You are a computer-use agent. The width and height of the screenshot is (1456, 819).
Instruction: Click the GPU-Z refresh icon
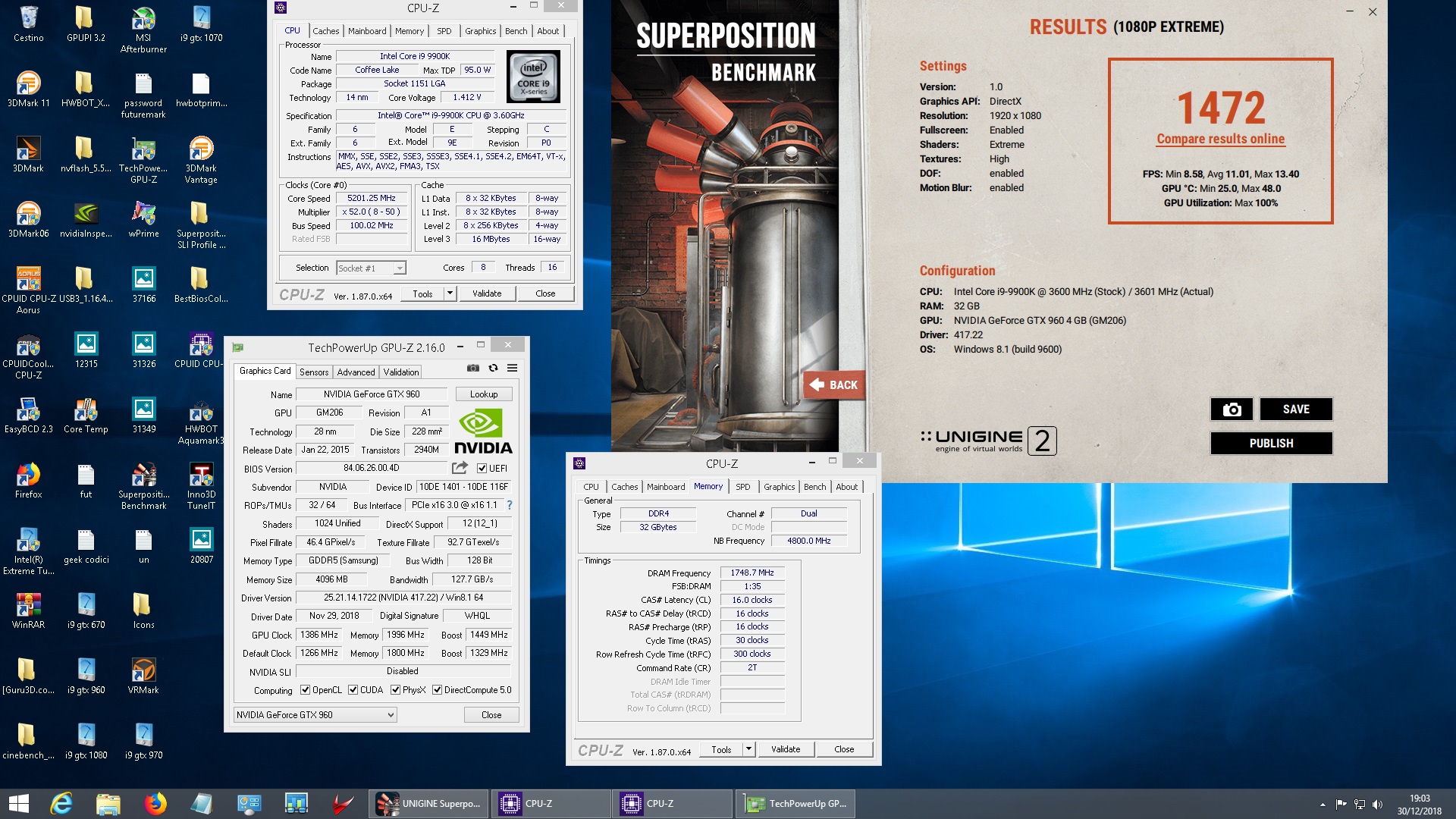[493, 368]
